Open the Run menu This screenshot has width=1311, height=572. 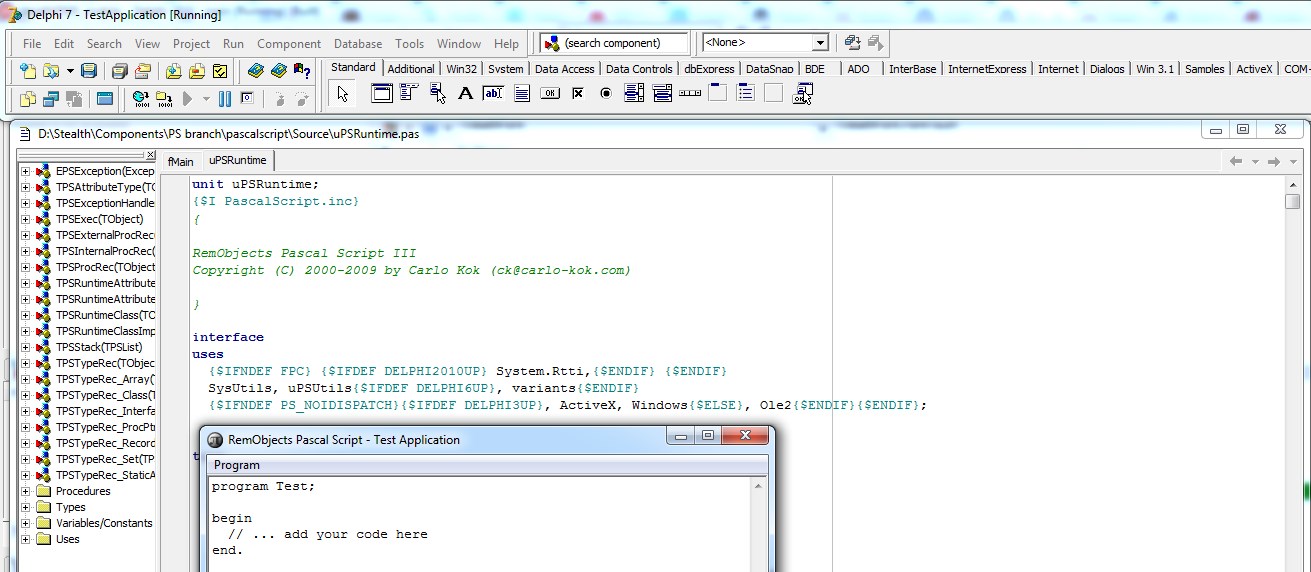coord(233,44)
